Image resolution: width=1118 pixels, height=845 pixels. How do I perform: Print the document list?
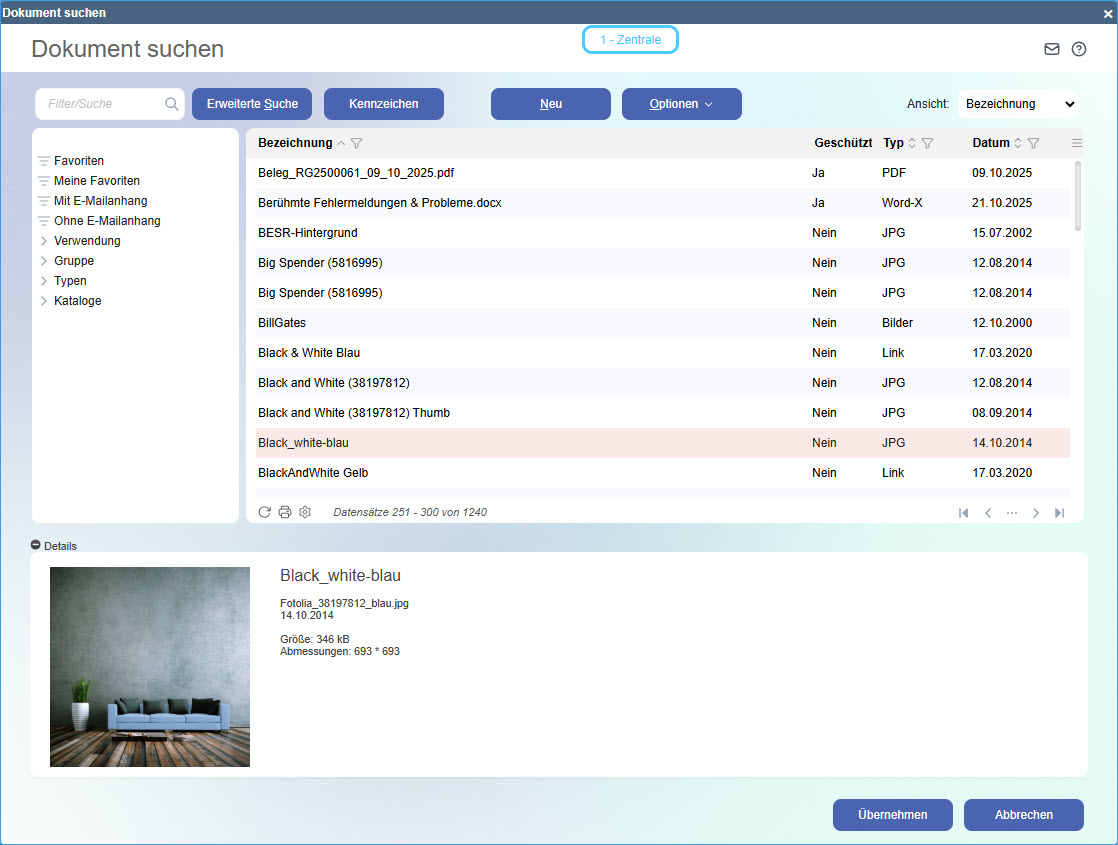point(284,511)
